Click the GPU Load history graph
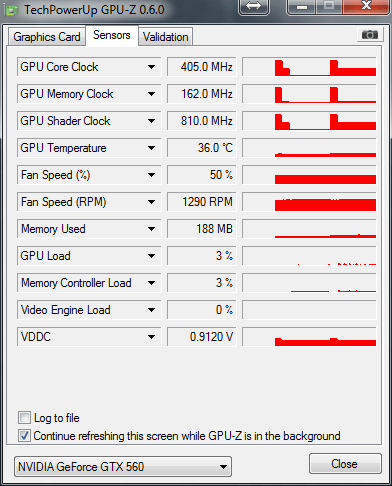Viewport: 392px width, 486px height. 309,256
